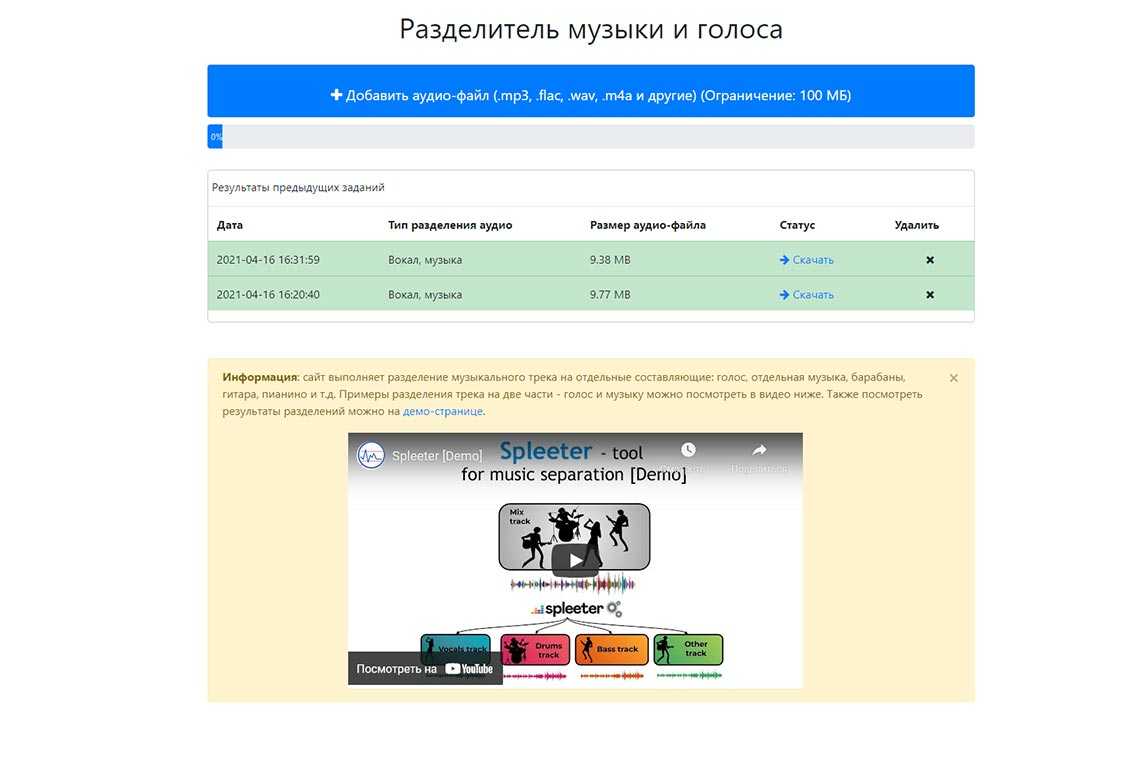
Task: Open the video channel avatar icon
Action: pos(372,455)
